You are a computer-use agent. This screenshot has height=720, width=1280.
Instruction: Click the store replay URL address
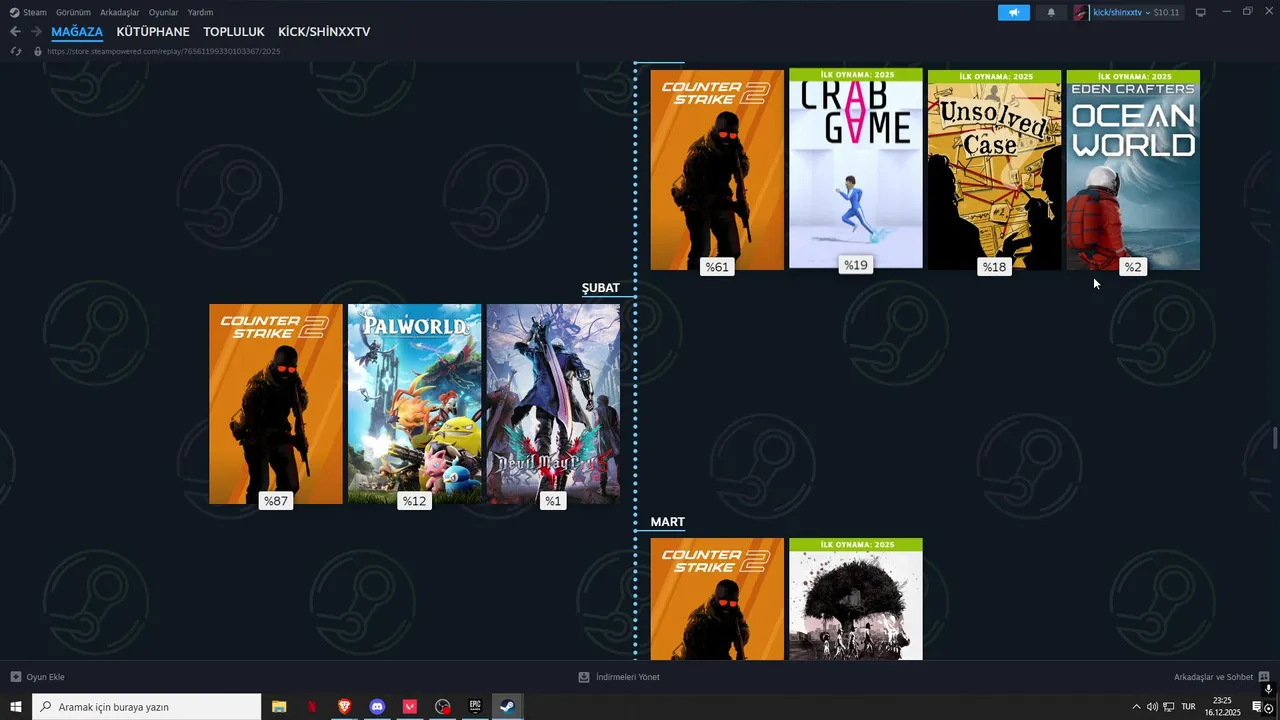(163, 51)
